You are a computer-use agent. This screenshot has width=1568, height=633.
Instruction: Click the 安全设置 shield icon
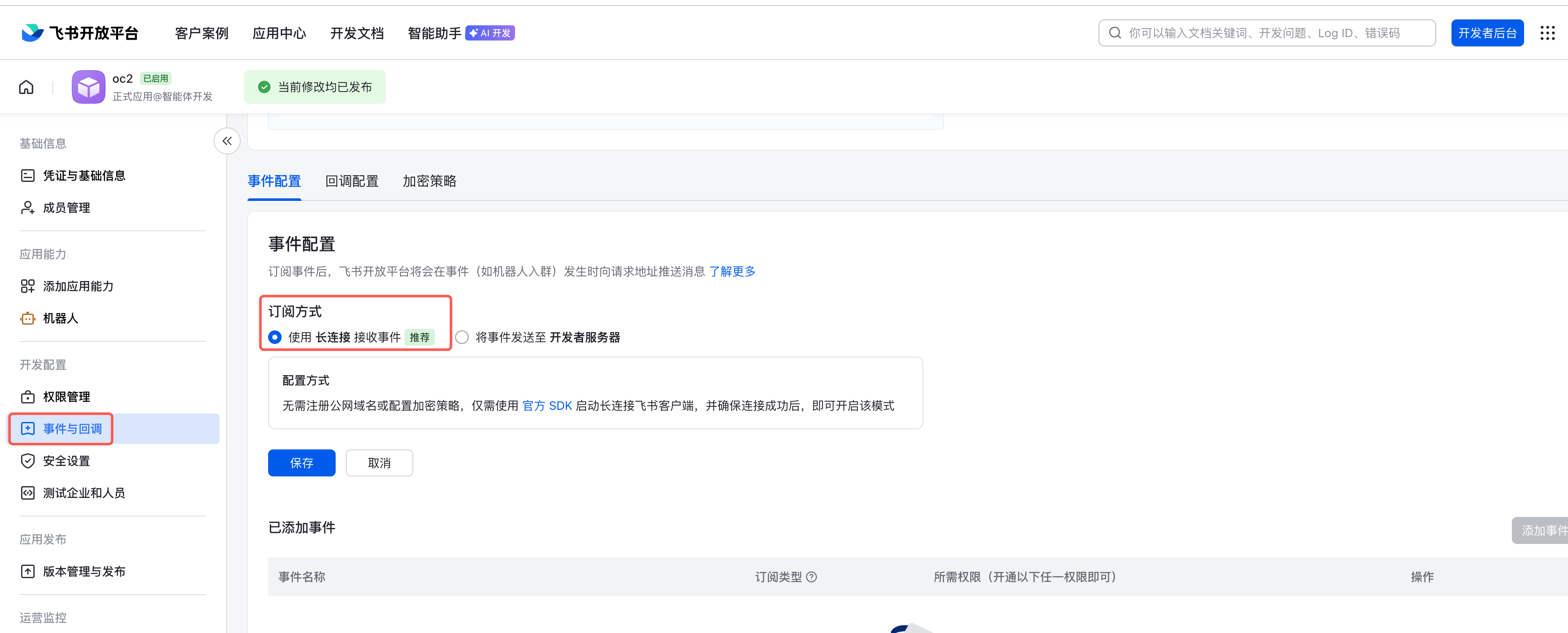(28, 461)
